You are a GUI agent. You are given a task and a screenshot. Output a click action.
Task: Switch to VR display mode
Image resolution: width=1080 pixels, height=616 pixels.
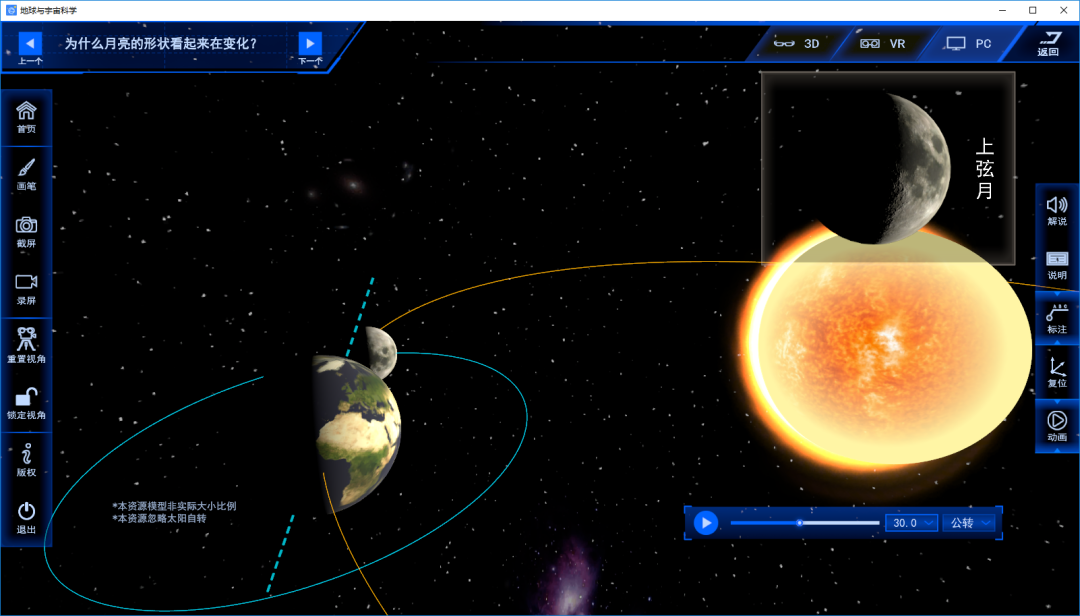coord(883,43)
